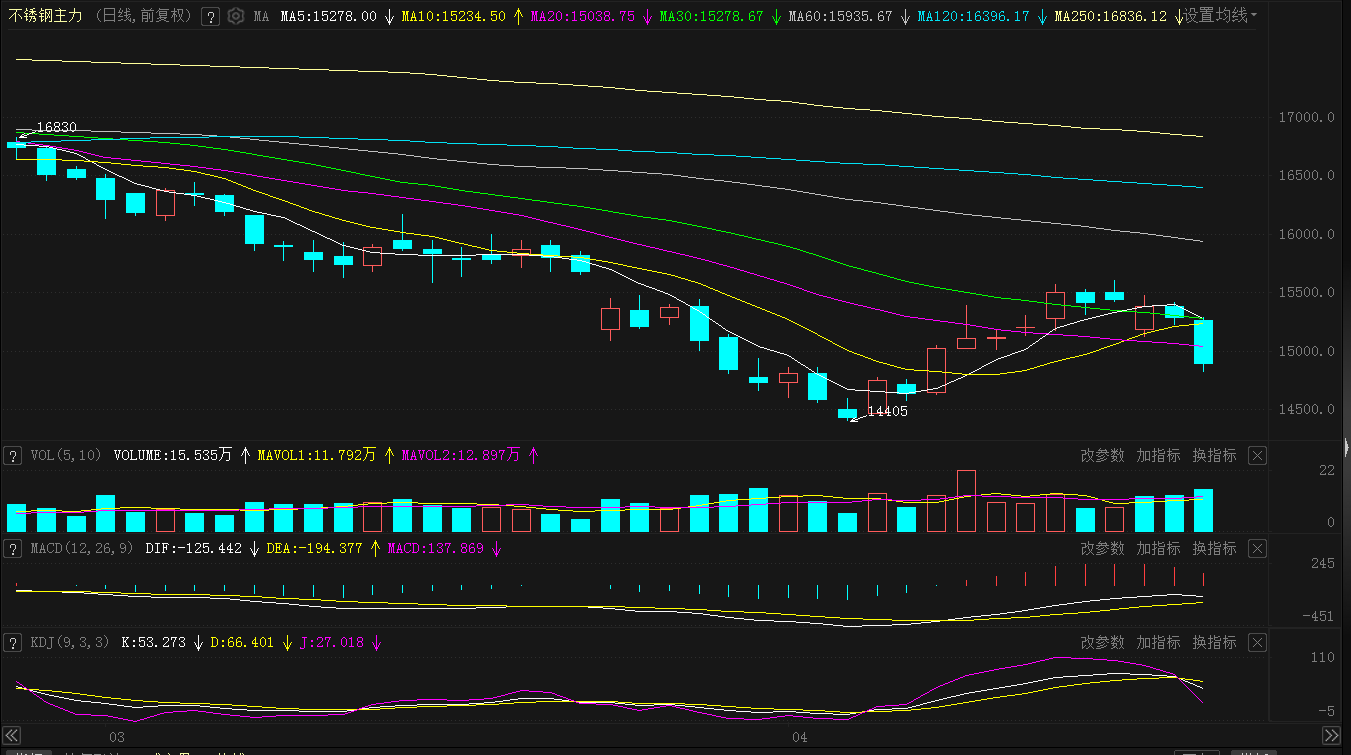
Task: Open the MACD indicator help question icon
Action: point(13,548)
